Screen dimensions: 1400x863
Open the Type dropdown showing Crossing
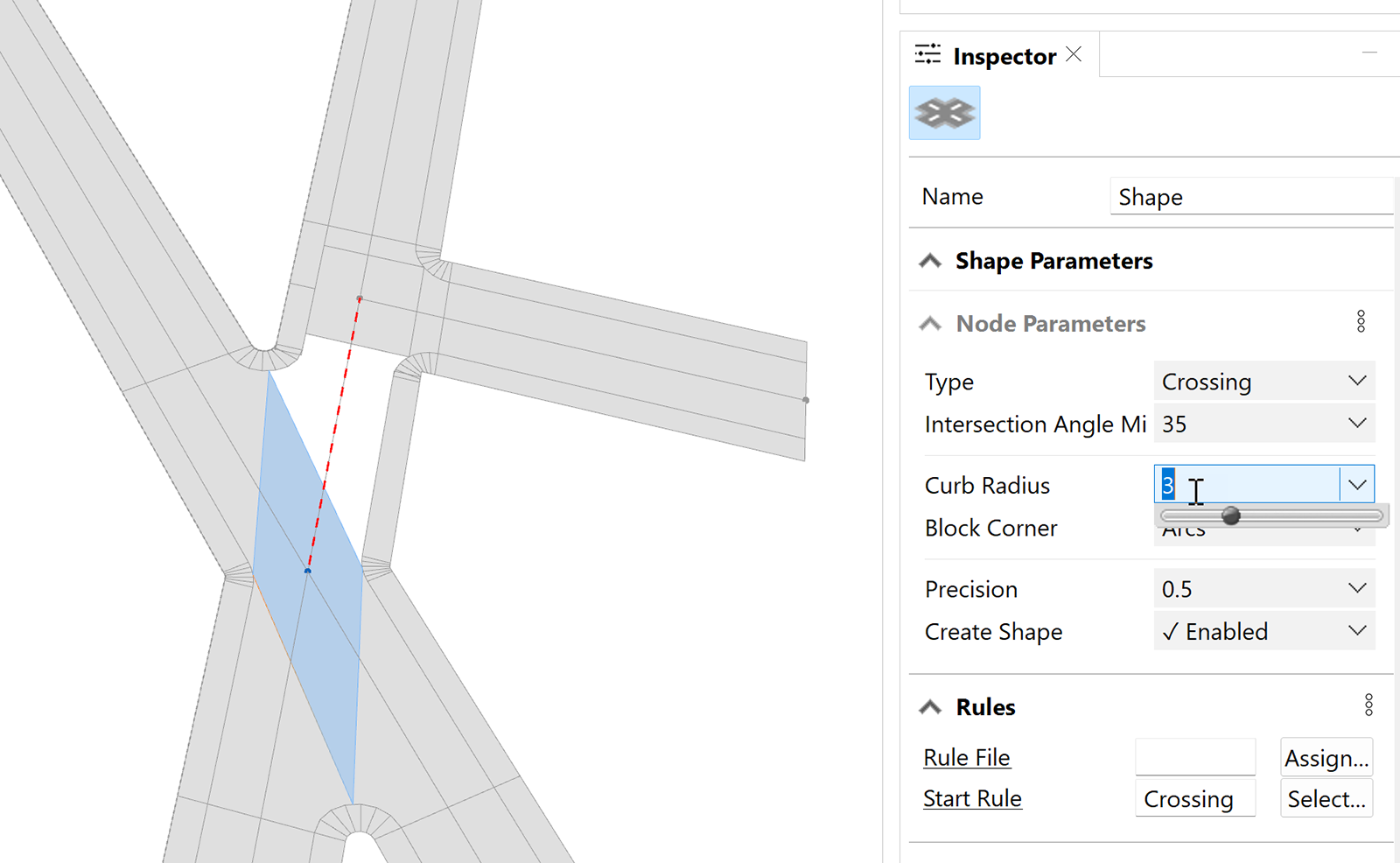(x=1356, y=382)
